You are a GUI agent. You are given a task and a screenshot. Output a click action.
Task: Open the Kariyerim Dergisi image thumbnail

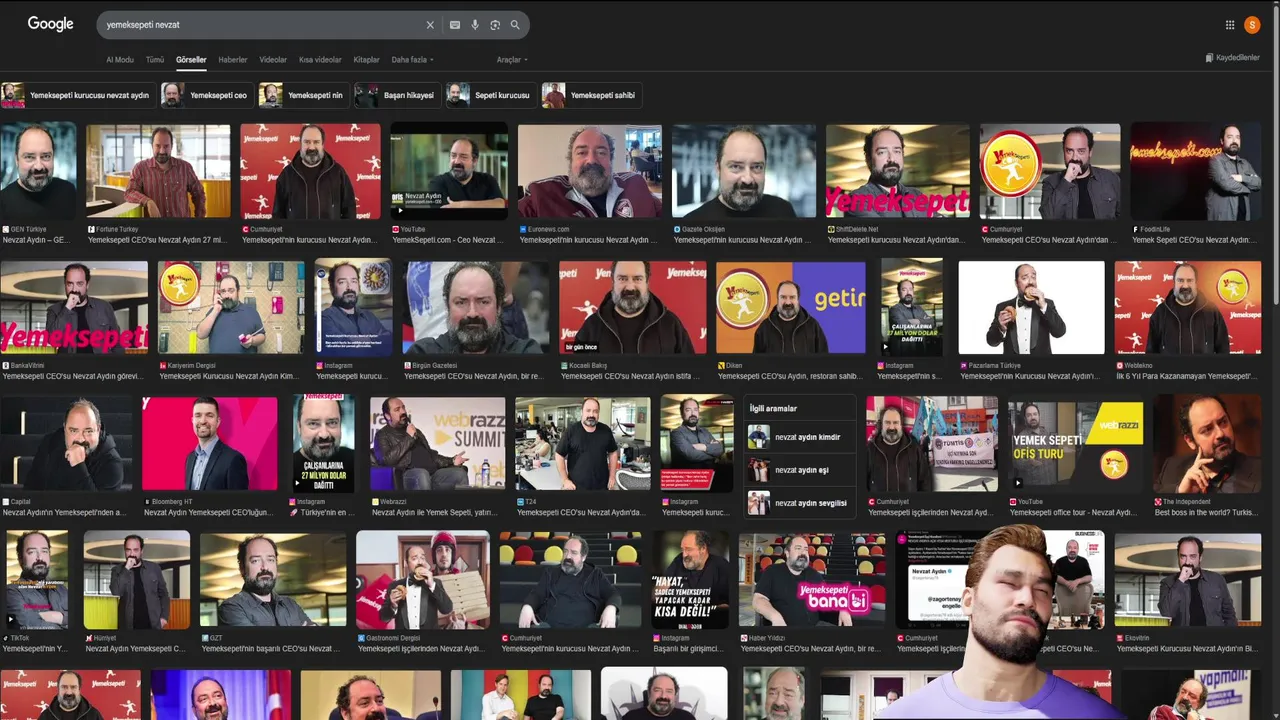click(x=231, y=307)
